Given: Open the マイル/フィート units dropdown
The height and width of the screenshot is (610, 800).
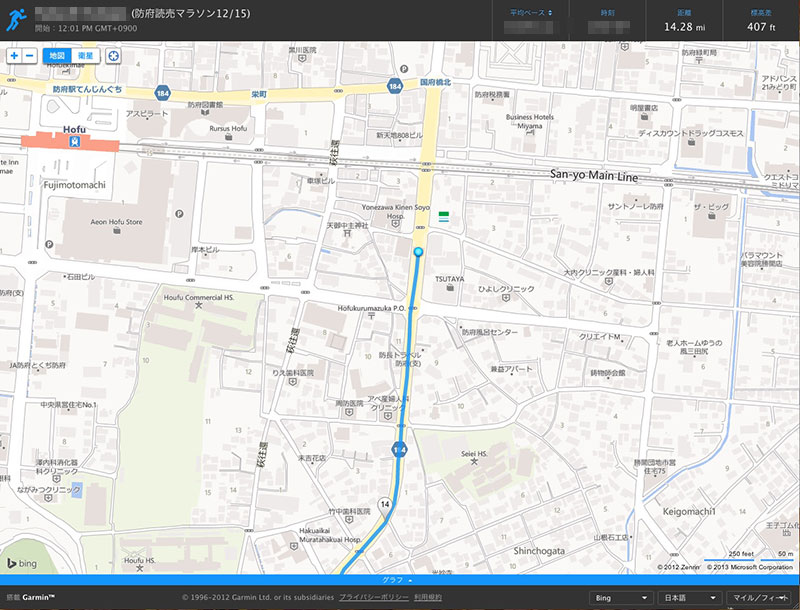Looking at the screenshot, I should click(761, 598).
